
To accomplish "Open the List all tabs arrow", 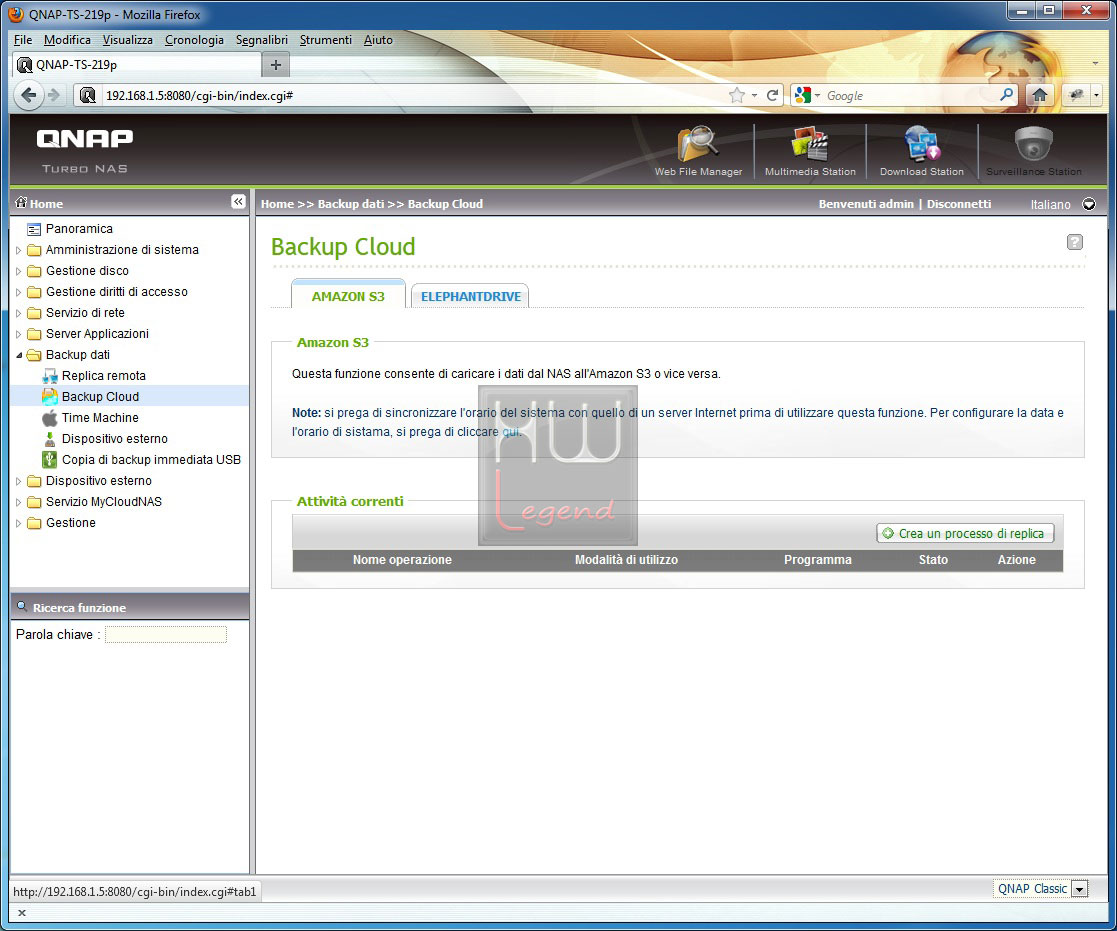I will (1095, 64).
